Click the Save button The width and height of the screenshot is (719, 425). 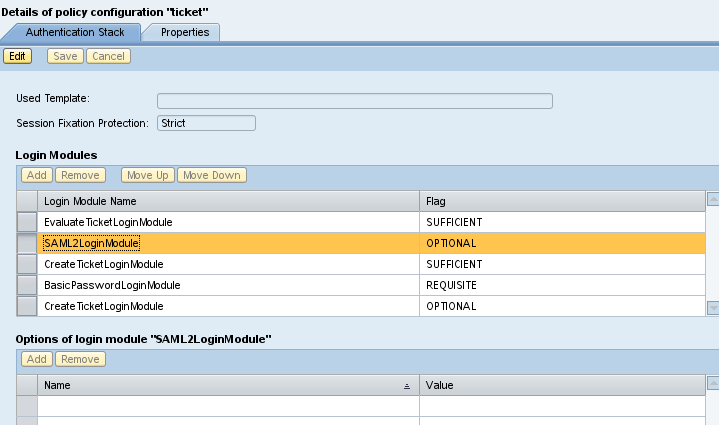[x=65, y=56]
